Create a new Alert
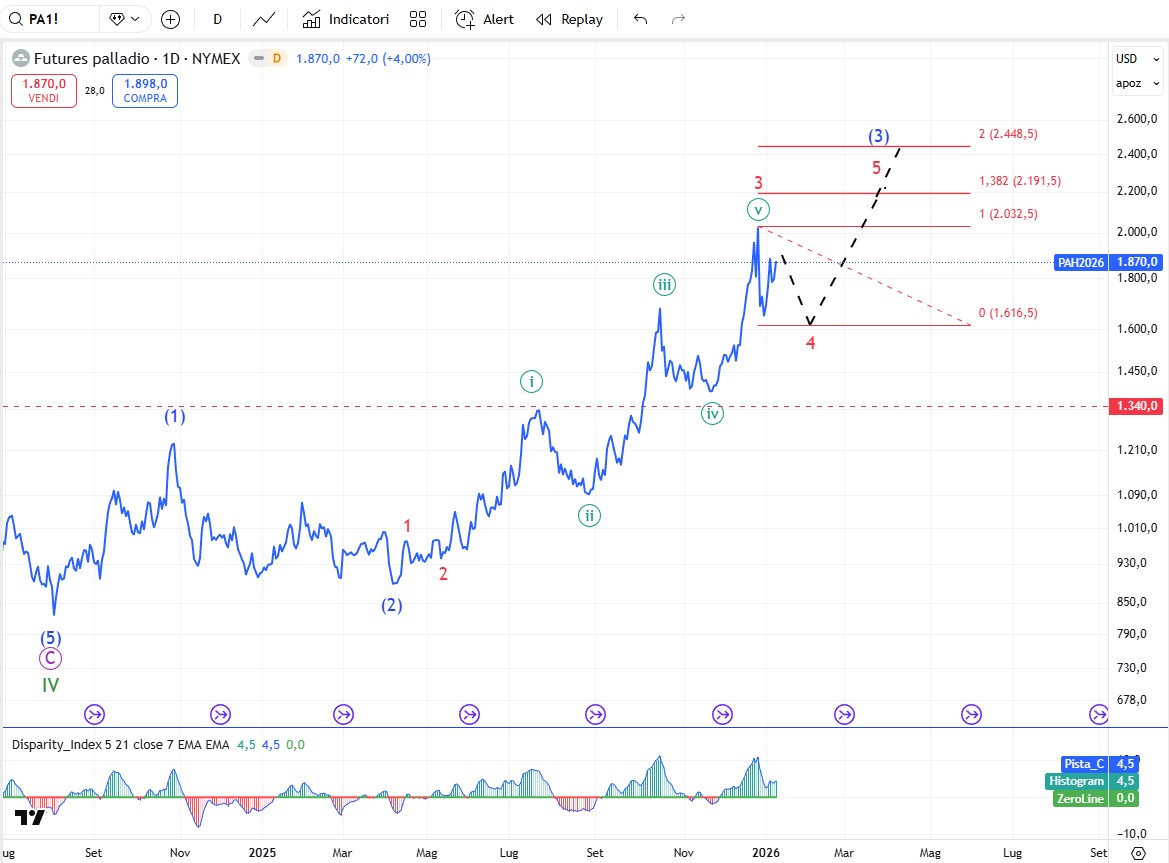This screenshot has height=863, width=1169. tap(485, 19)
